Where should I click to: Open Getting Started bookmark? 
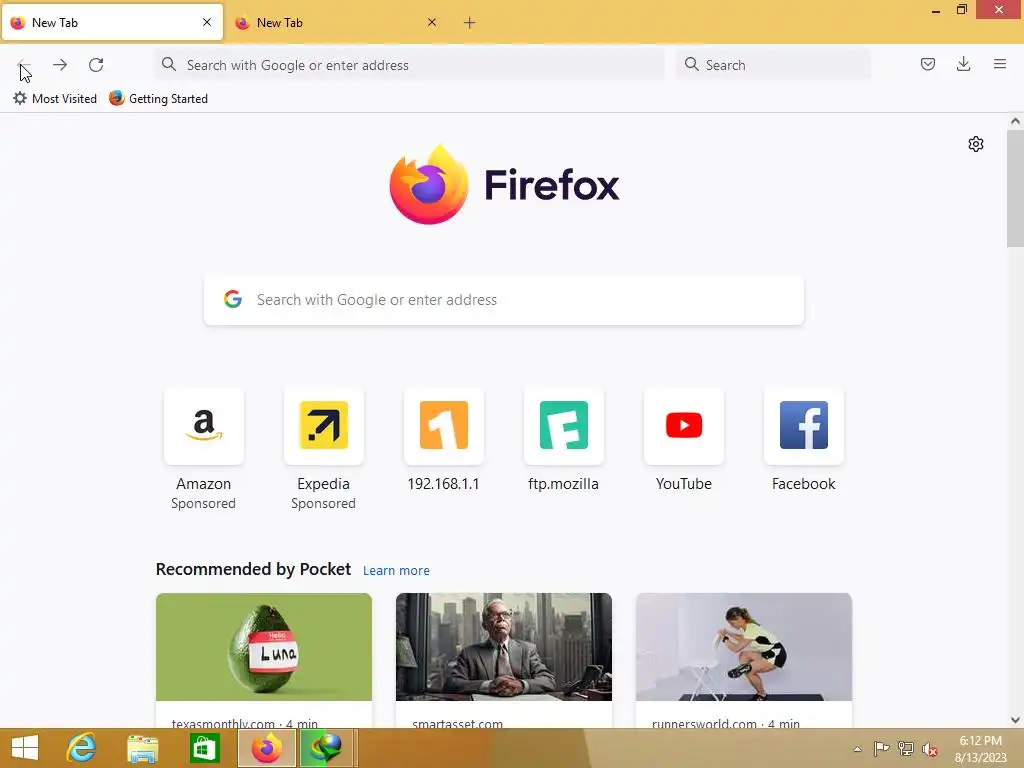tap(159, 99)
